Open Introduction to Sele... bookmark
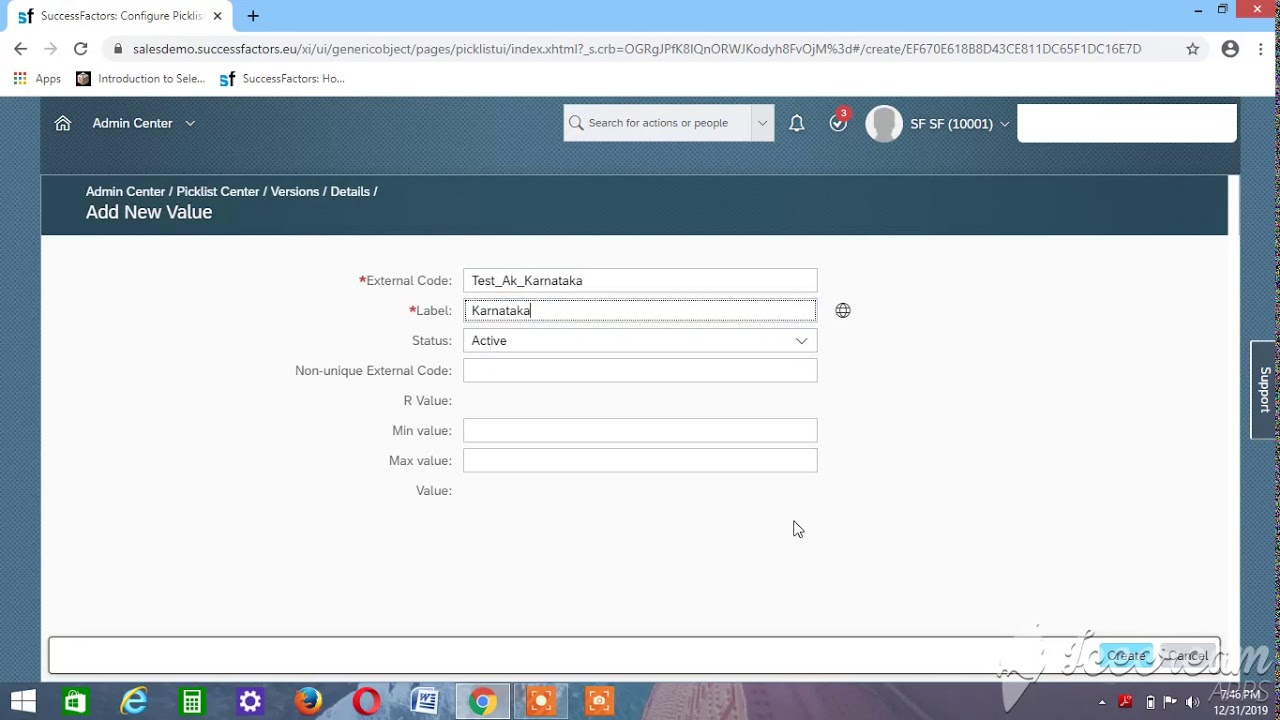Viewport: 1280px width, 720px height. 141,79
